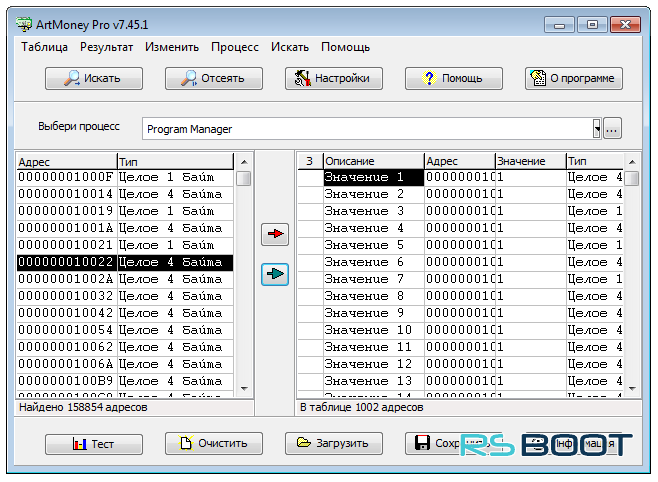
Task: Click the ArtMoney title bar app icon
Action: point(24,24)
